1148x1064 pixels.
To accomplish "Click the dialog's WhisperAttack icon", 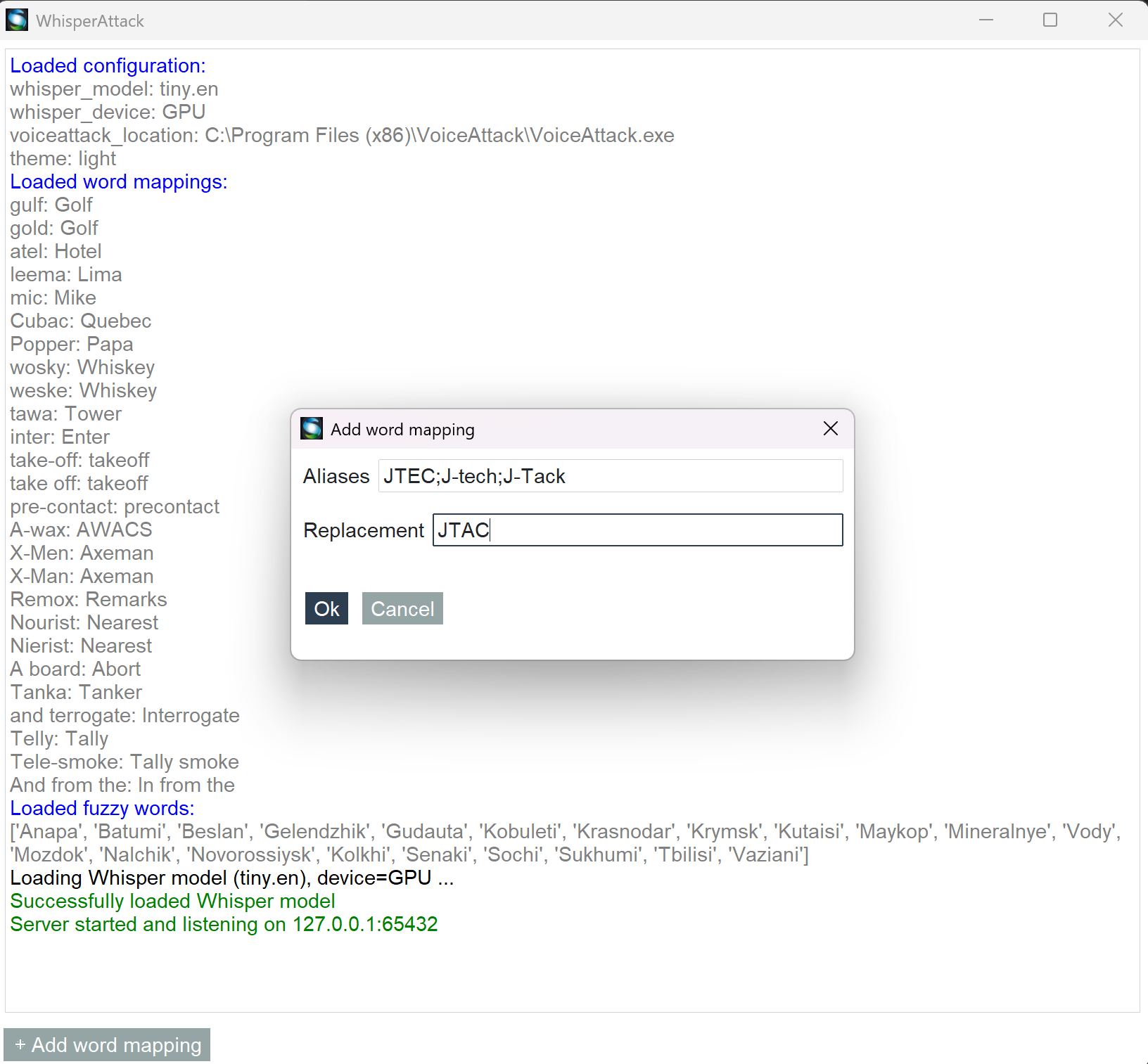I will [312, 428].
